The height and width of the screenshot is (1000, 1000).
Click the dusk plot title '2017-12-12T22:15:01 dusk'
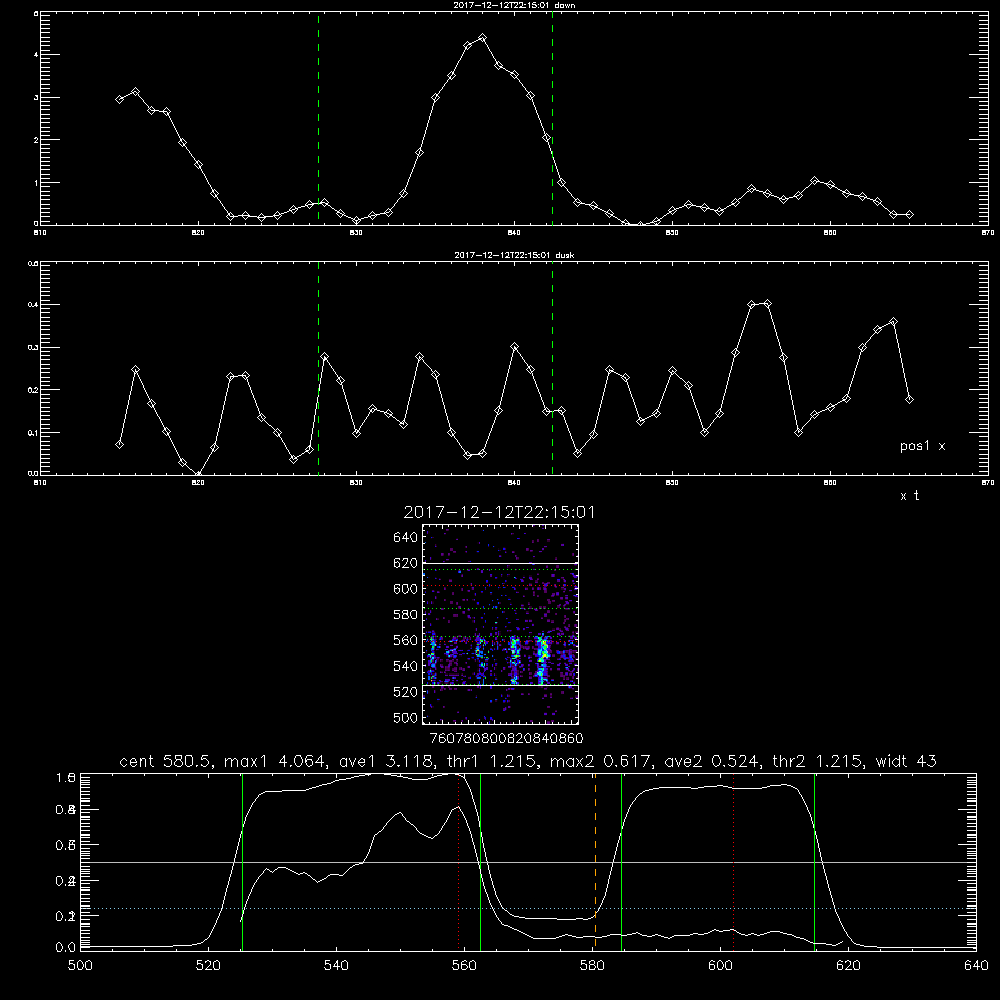[x=514, y=255]
